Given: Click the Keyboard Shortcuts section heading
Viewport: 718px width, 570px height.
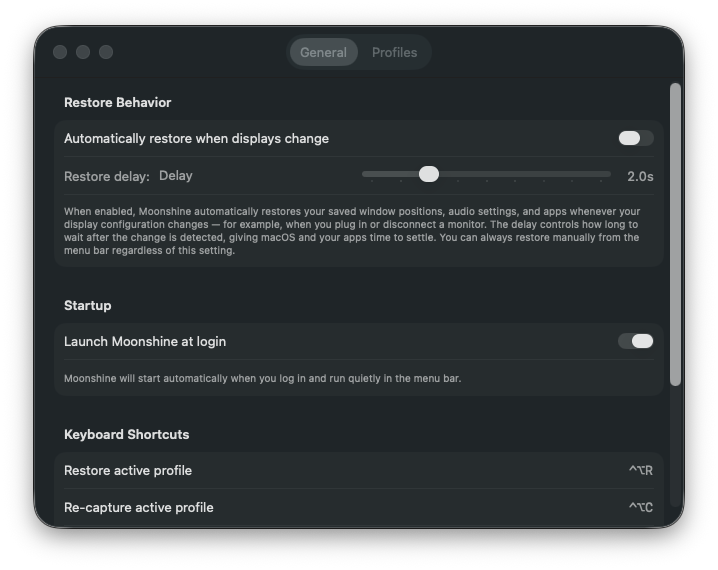Looking at the screenshot, I should pyautogui.click(x=126, y=434).
